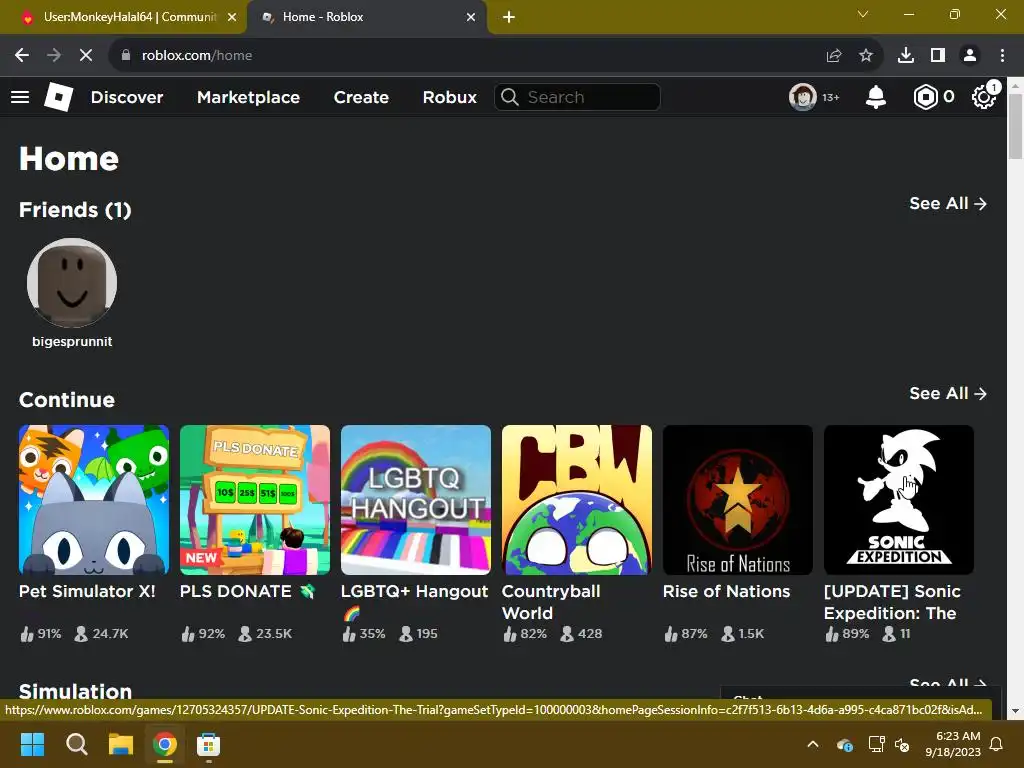
Task: Open the Discover menu item
Action: [x=127, y=97]
